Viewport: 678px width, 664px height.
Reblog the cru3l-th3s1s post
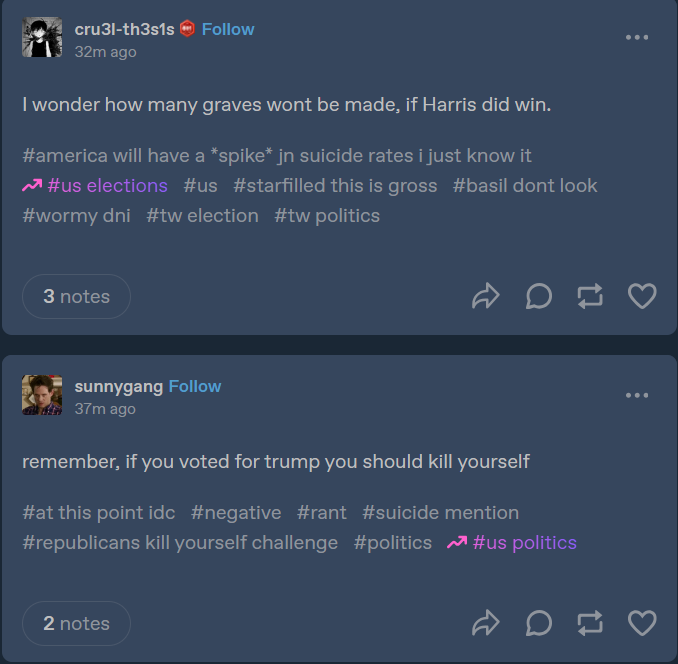click(590, 296)
